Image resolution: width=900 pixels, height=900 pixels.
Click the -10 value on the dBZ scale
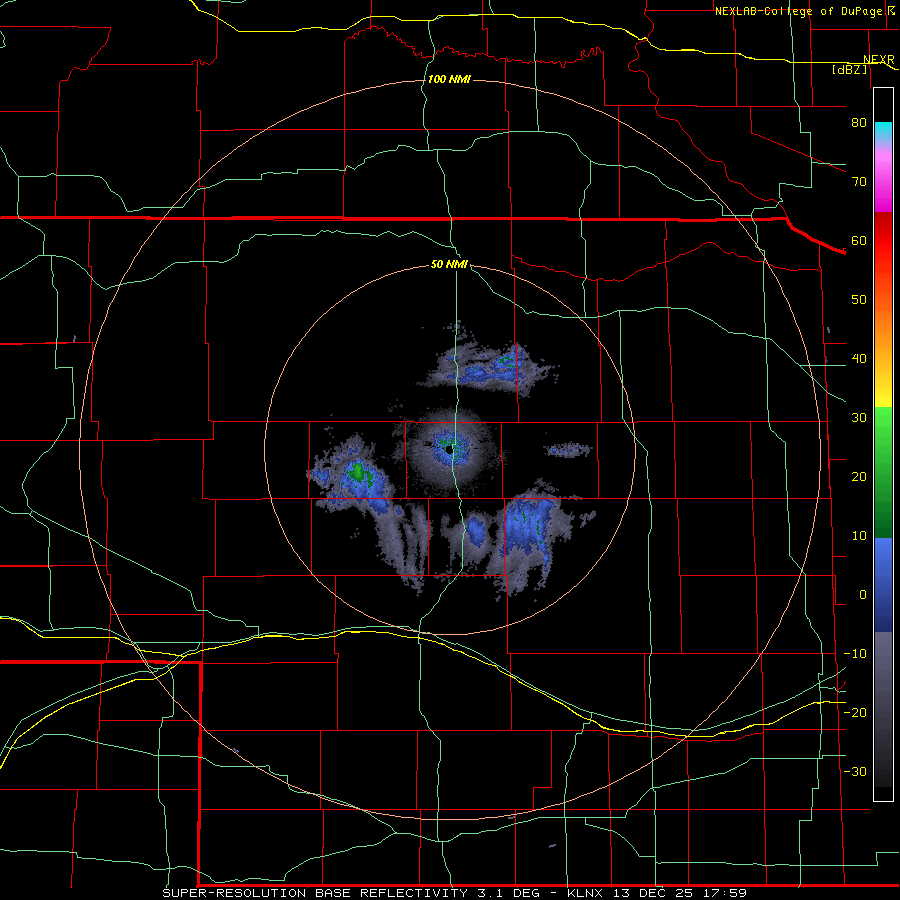855,654
